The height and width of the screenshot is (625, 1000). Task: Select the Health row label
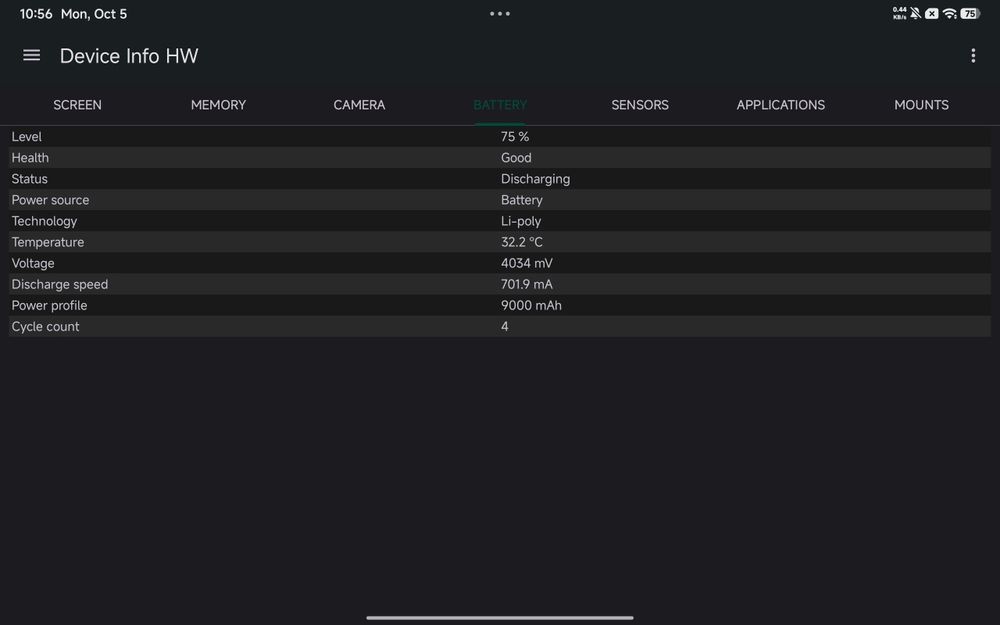point(30,158)
